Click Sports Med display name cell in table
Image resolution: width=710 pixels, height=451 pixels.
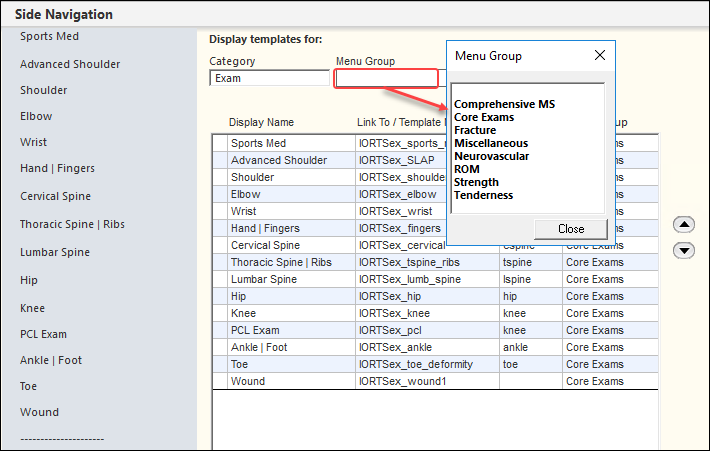coord(292,143)
